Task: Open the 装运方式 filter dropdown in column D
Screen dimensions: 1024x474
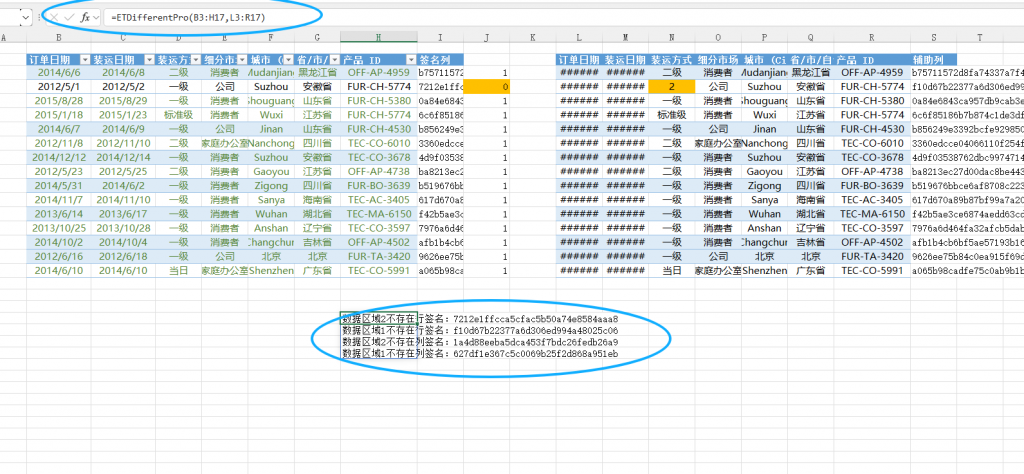Action: pyautogui.click(x=195, y=59)
